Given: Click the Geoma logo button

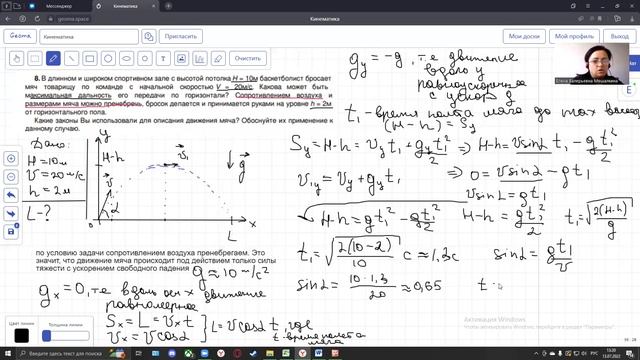Looking at the screenshot, I should coord(20,36).
